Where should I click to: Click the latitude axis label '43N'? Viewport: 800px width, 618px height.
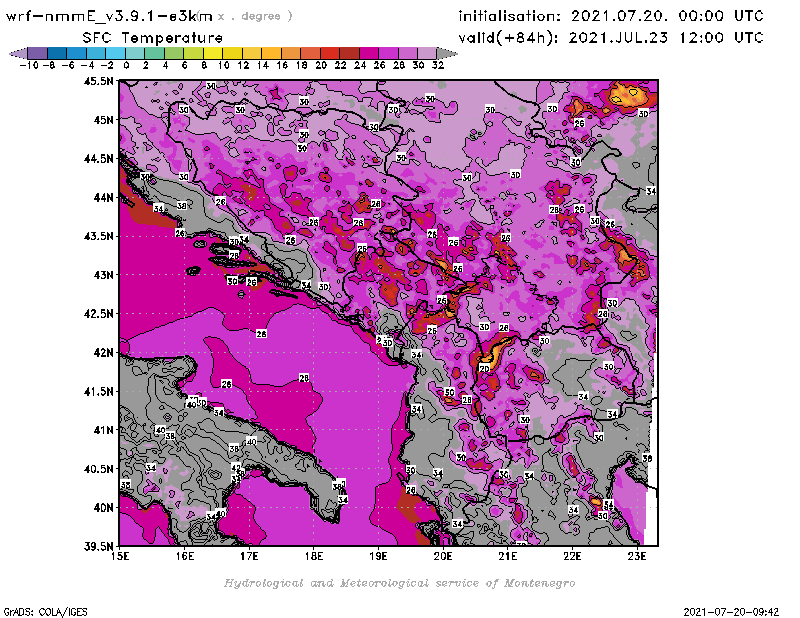point(103,275)
